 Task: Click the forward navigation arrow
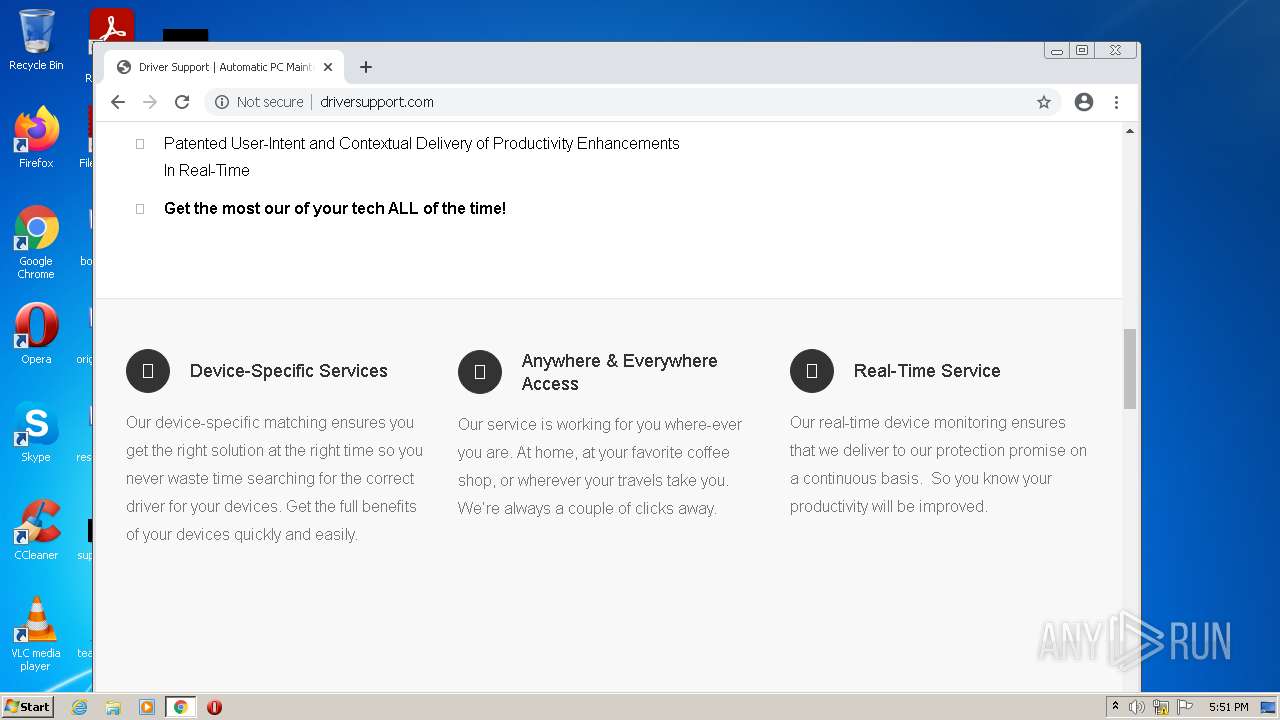[150, 102]
